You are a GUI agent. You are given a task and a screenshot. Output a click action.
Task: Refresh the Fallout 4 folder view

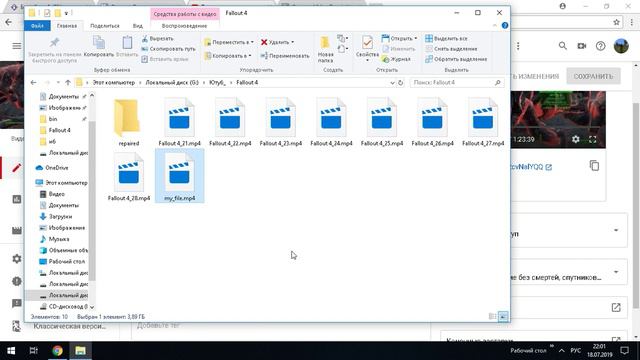tap(401, 82)
